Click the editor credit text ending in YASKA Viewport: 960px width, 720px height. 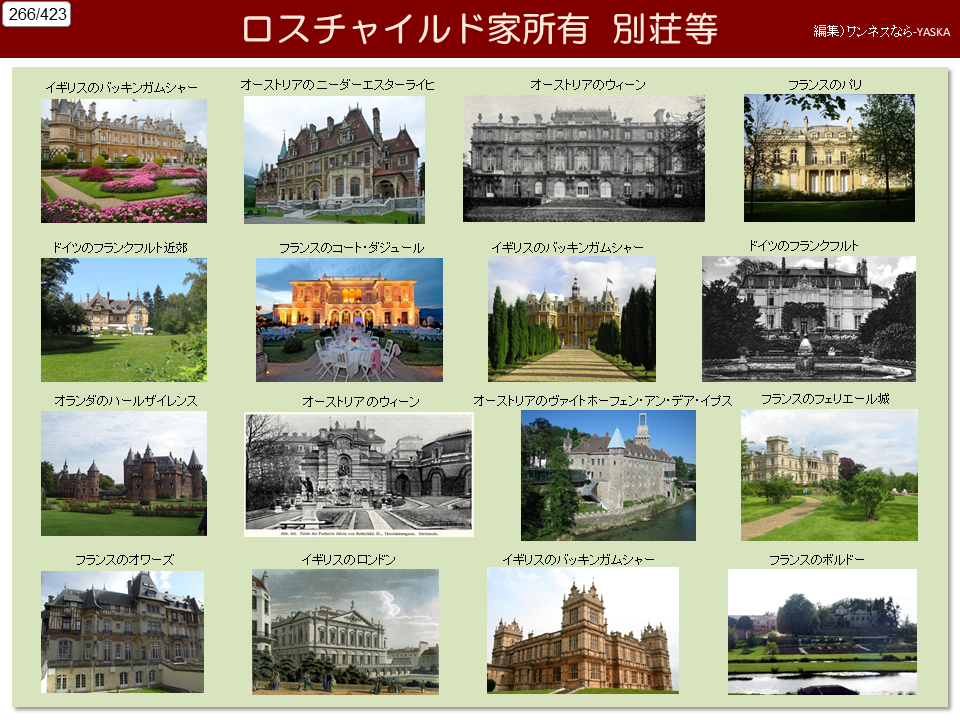point(881,31)
